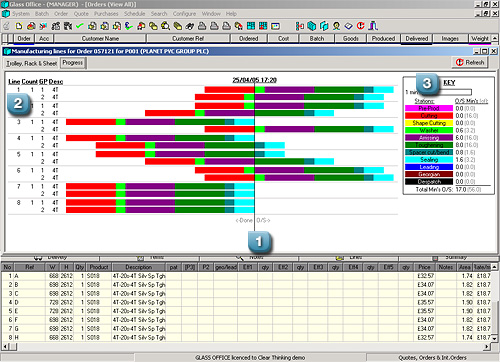Click the Refresh button

[x=470, y=62]
